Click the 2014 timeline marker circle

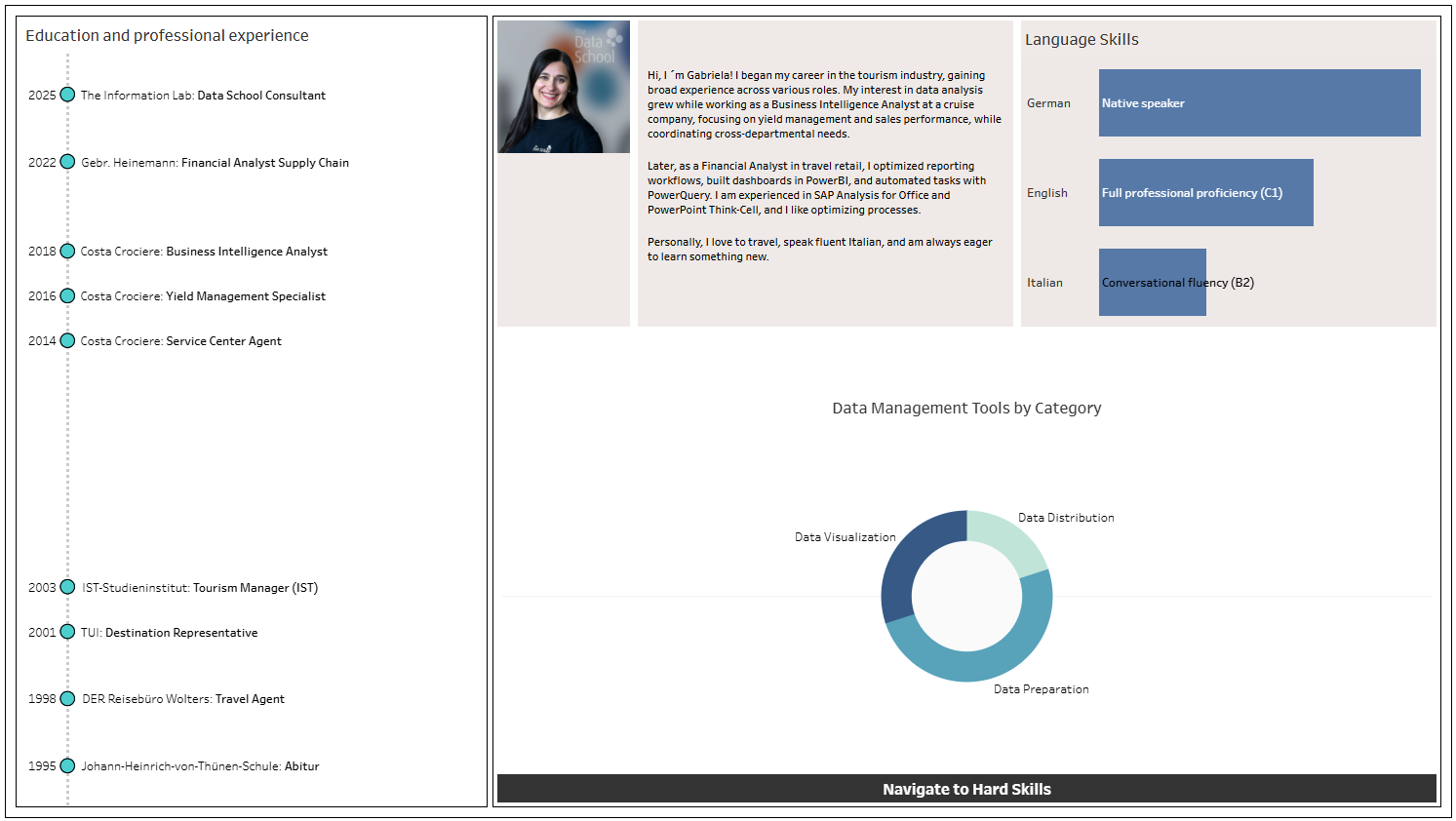coord(67,340)
